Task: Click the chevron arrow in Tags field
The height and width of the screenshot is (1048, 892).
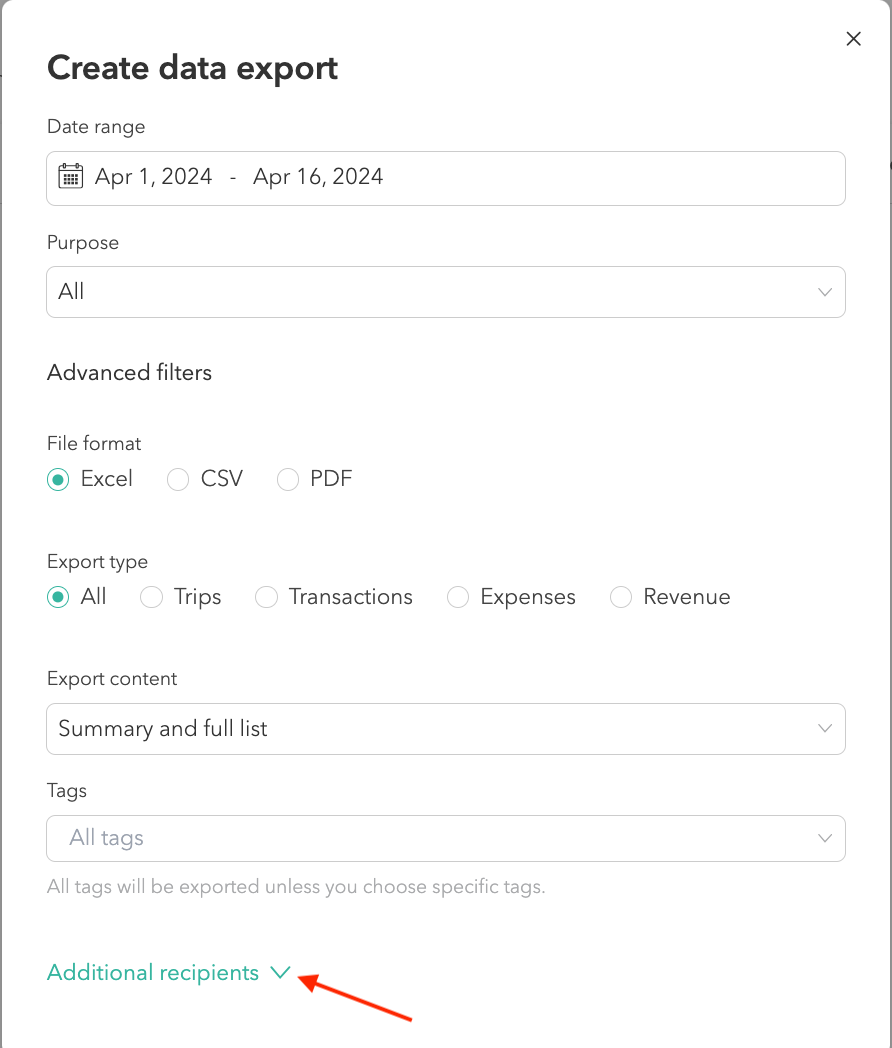Action: [x=825, y=838]
